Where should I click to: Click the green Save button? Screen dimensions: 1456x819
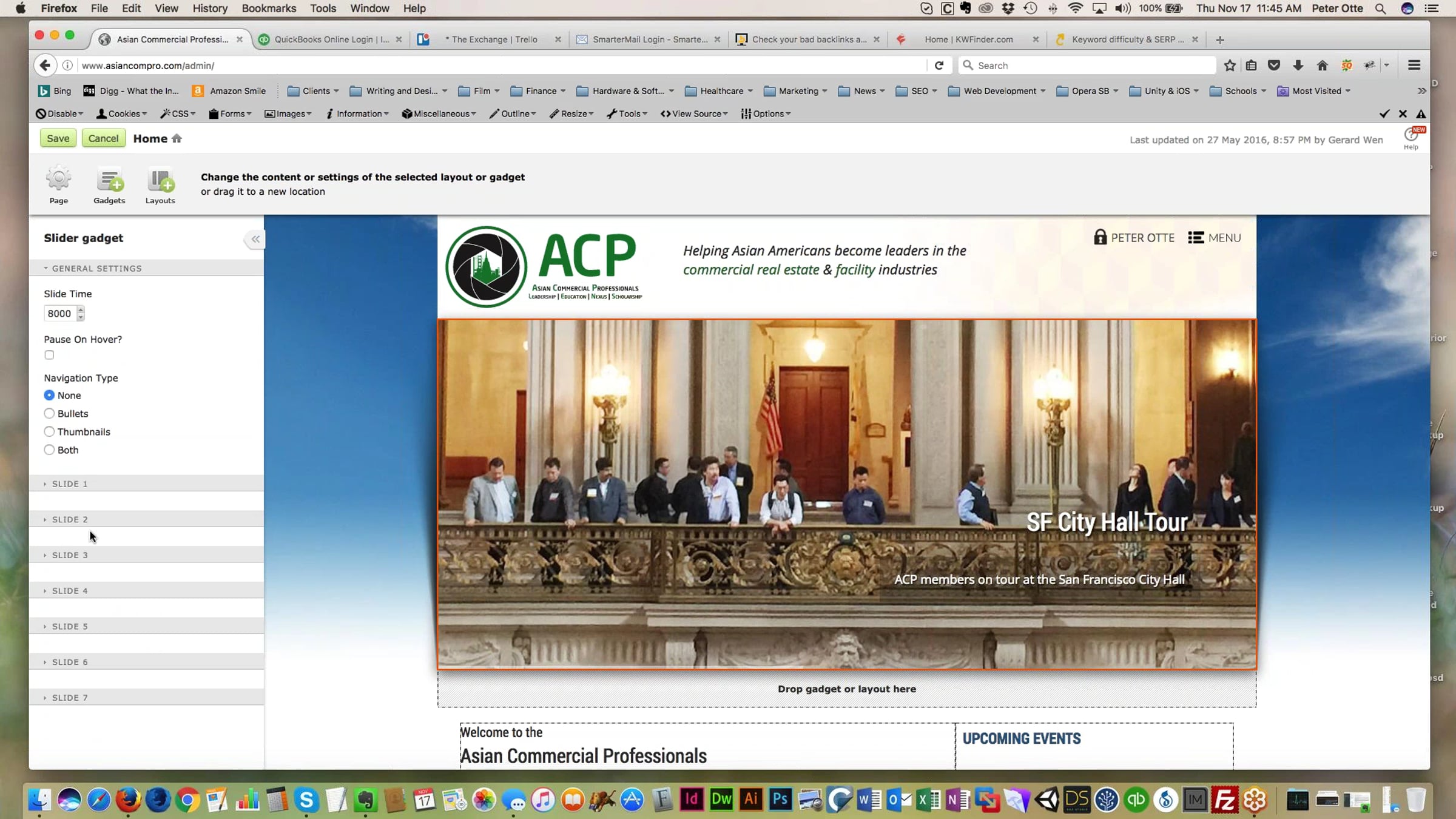coord(58,138)
